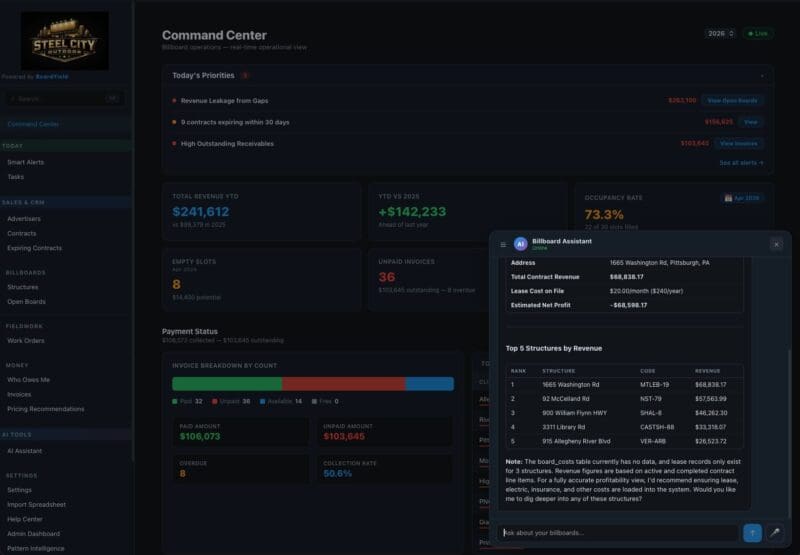Open Expiring Contracts from the sidebar

[34, 247]
